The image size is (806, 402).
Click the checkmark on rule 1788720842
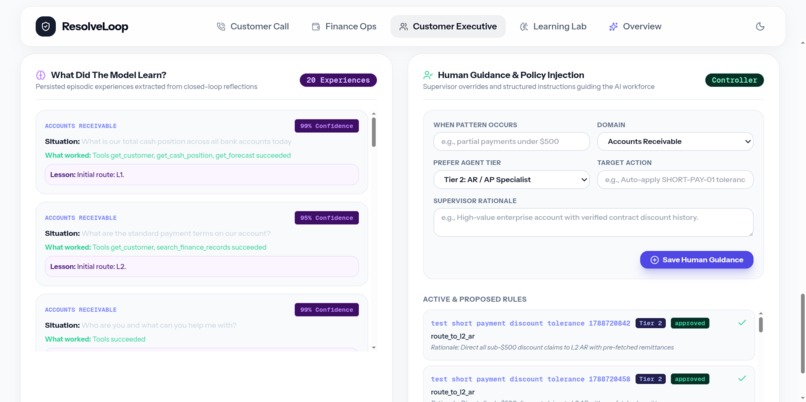click(742, 322)
